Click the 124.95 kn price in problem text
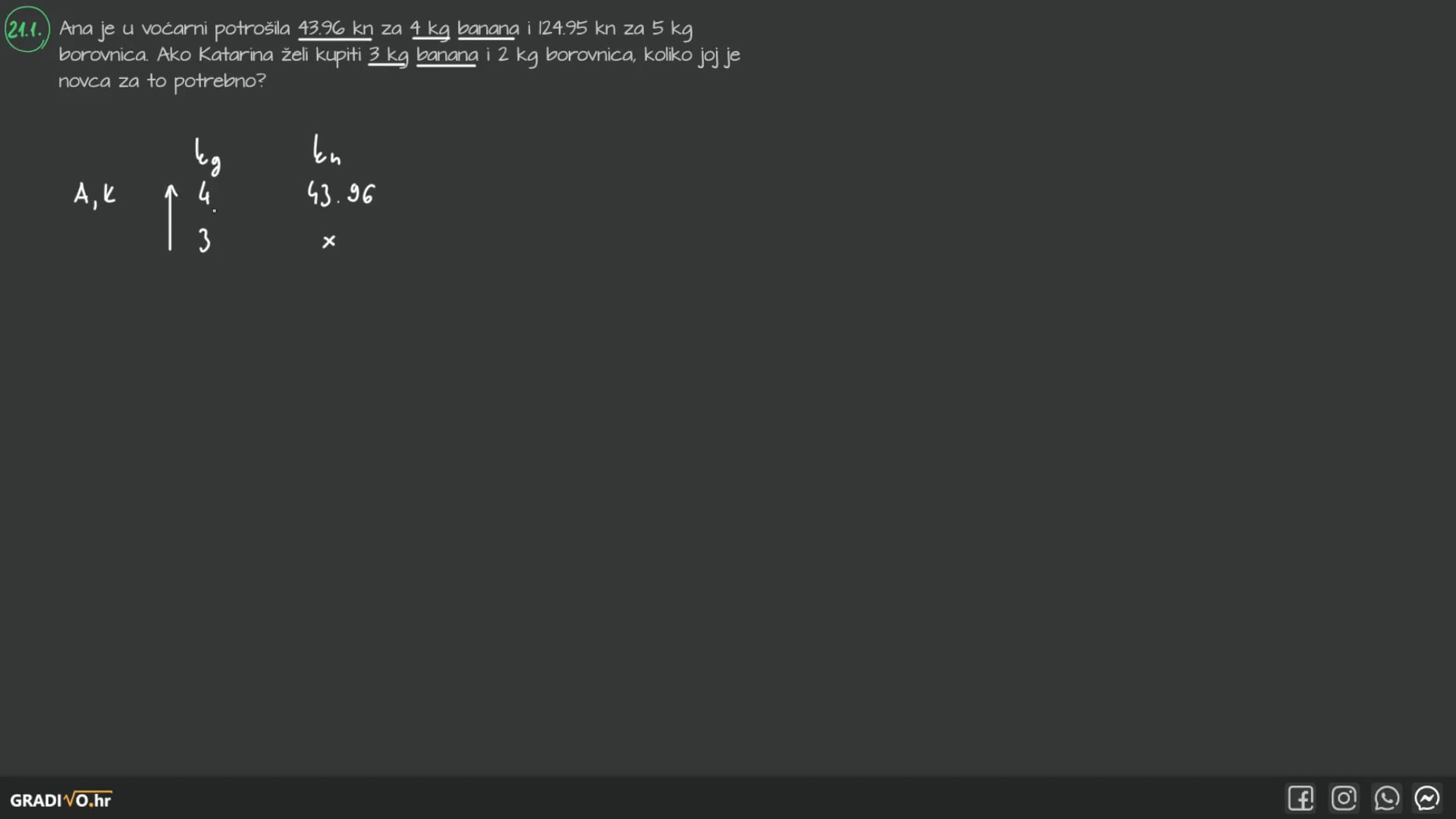 point(576,29)
